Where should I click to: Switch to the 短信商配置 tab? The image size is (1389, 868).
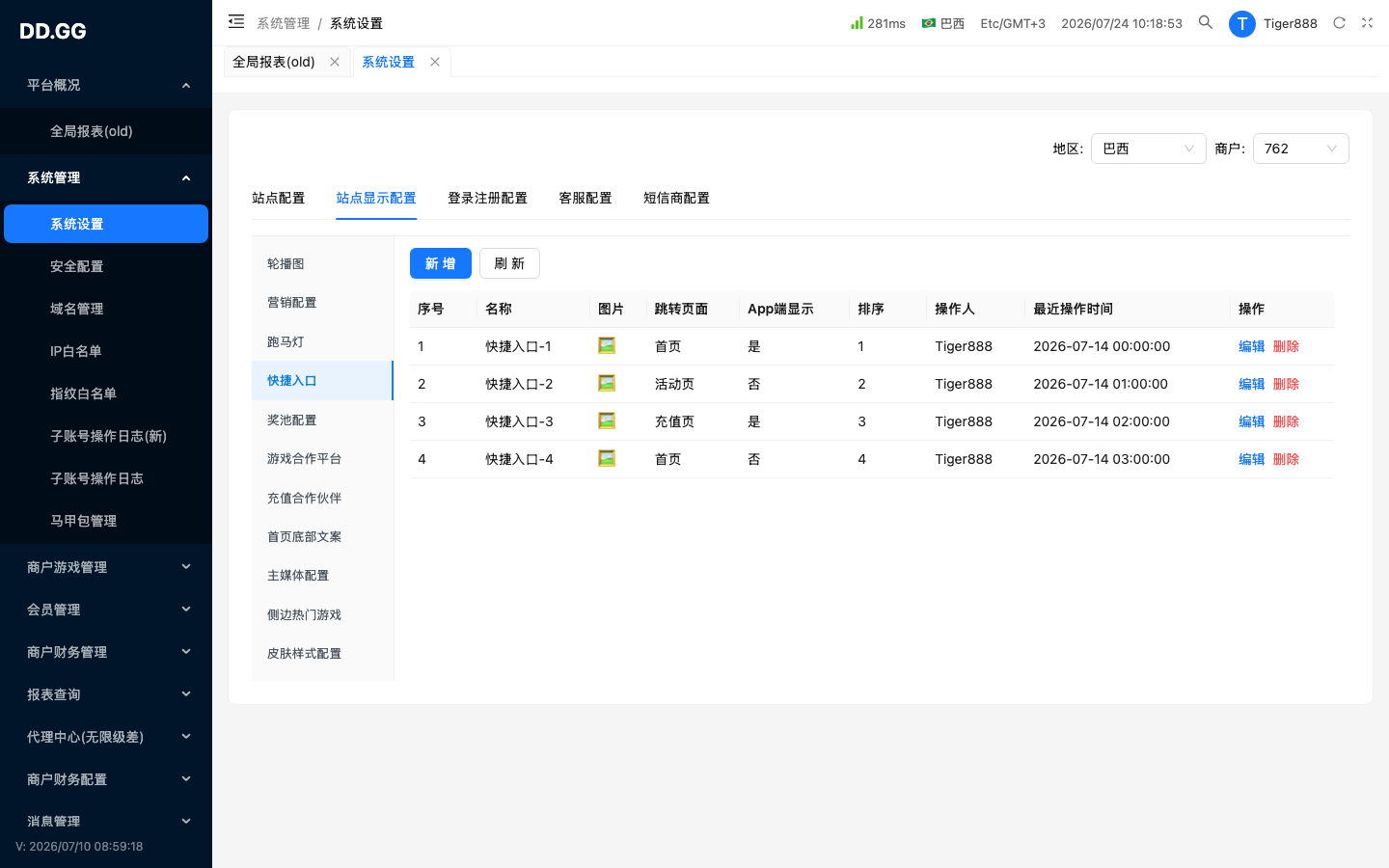pyautogui.click(x=676, y=198)
